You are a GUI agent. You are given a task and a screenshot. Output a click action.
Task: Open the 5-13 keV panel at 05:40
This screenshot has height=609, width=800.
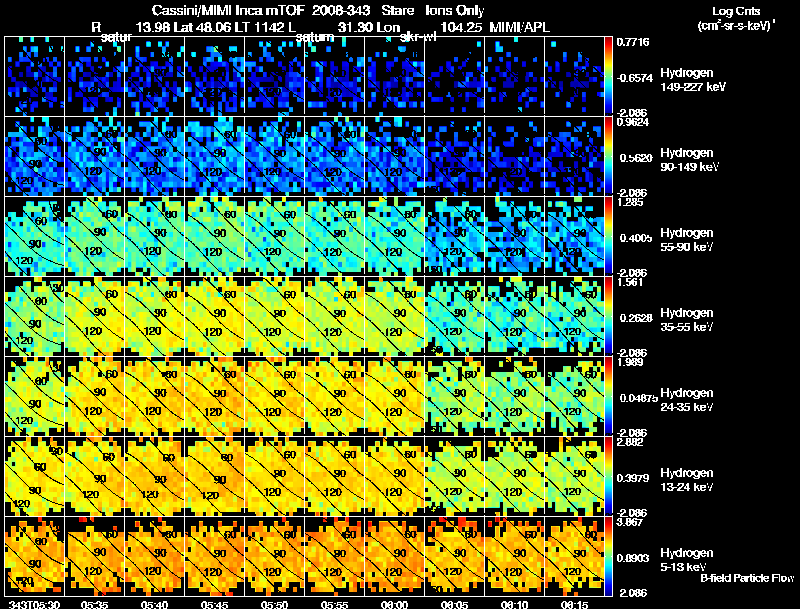click(154, 556)
